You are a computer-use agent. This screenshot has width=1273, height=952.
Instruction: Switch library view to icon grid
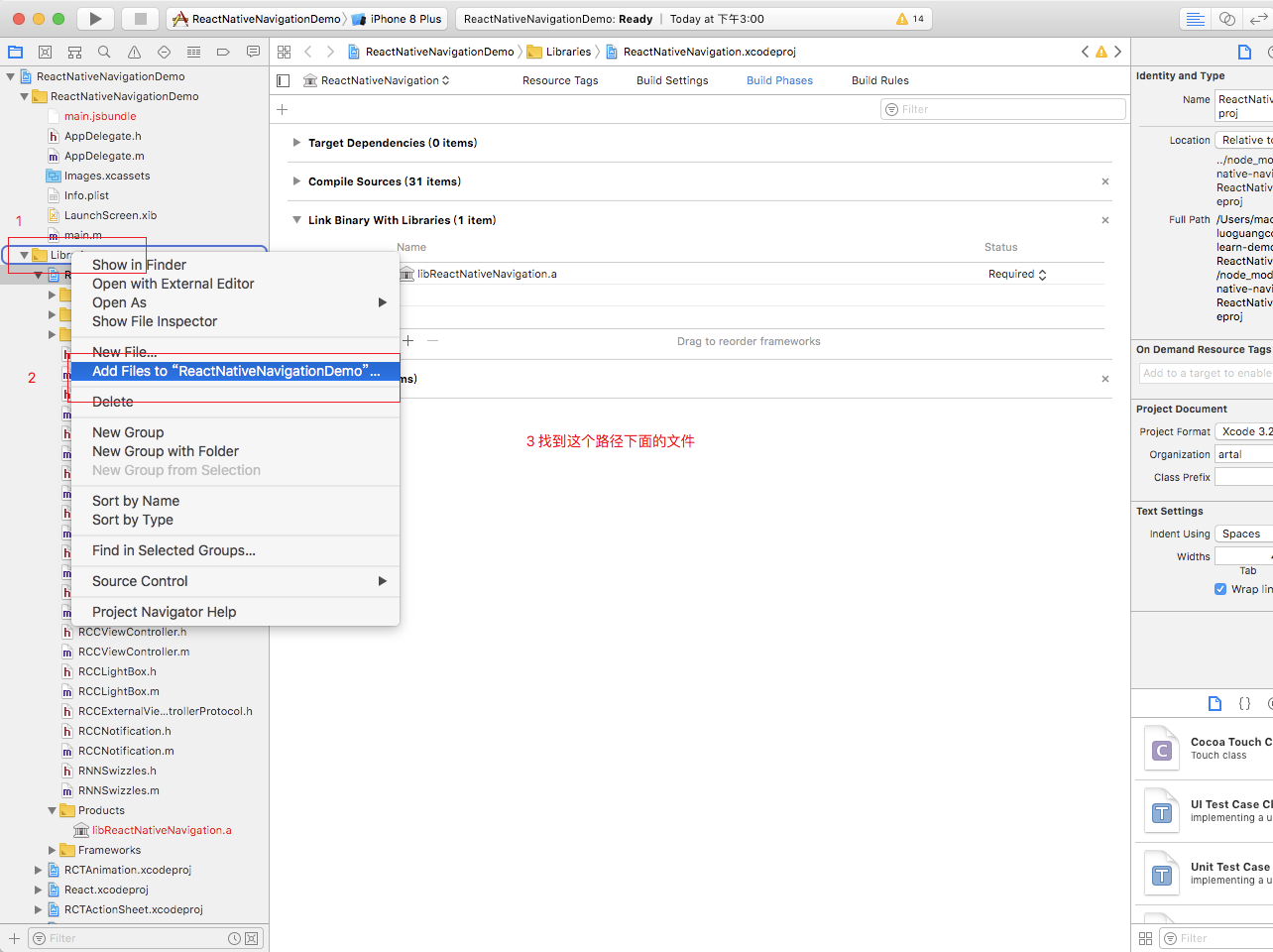(x=1145, y=938)
